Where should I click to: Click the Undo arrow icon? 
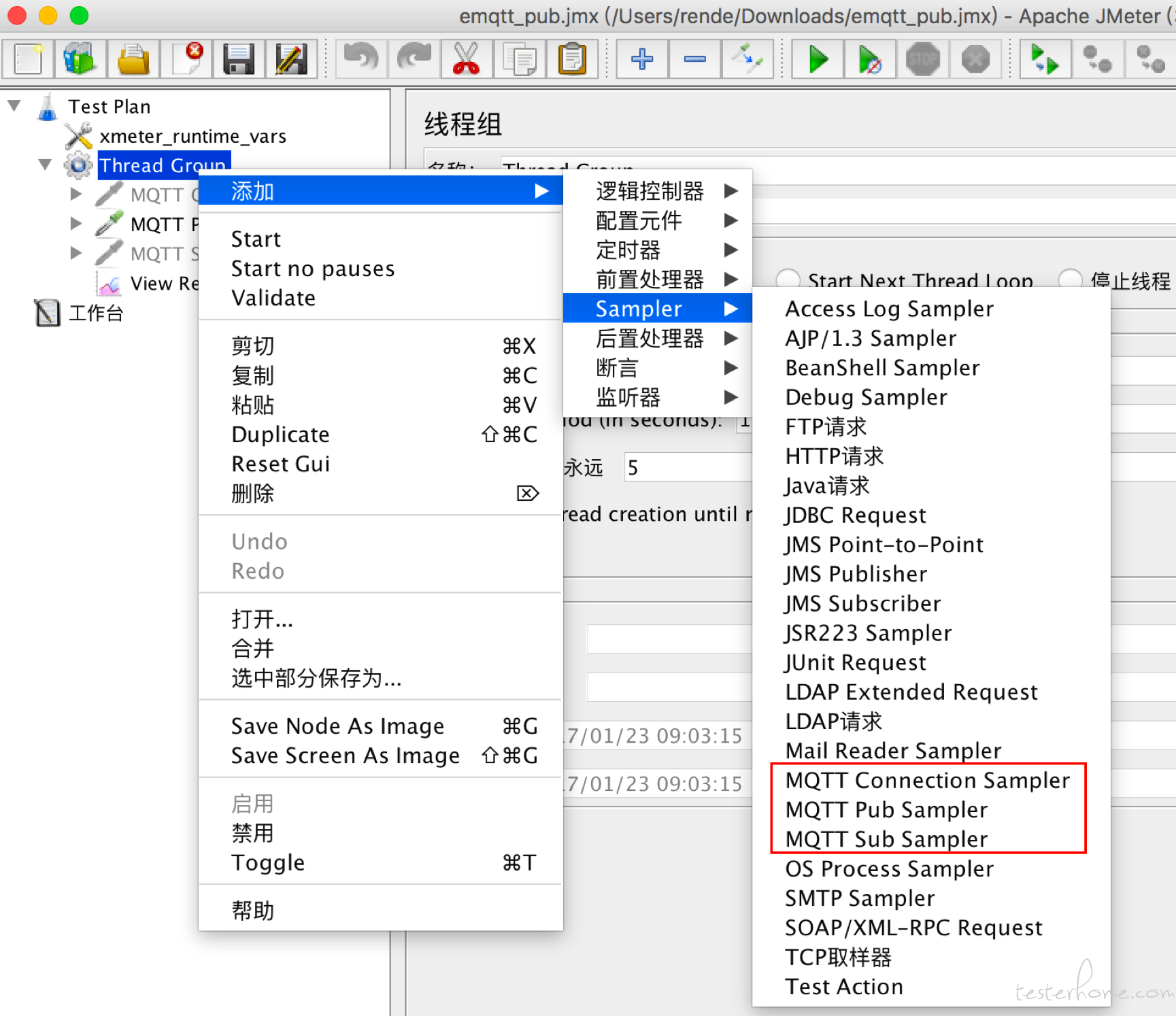361,59
